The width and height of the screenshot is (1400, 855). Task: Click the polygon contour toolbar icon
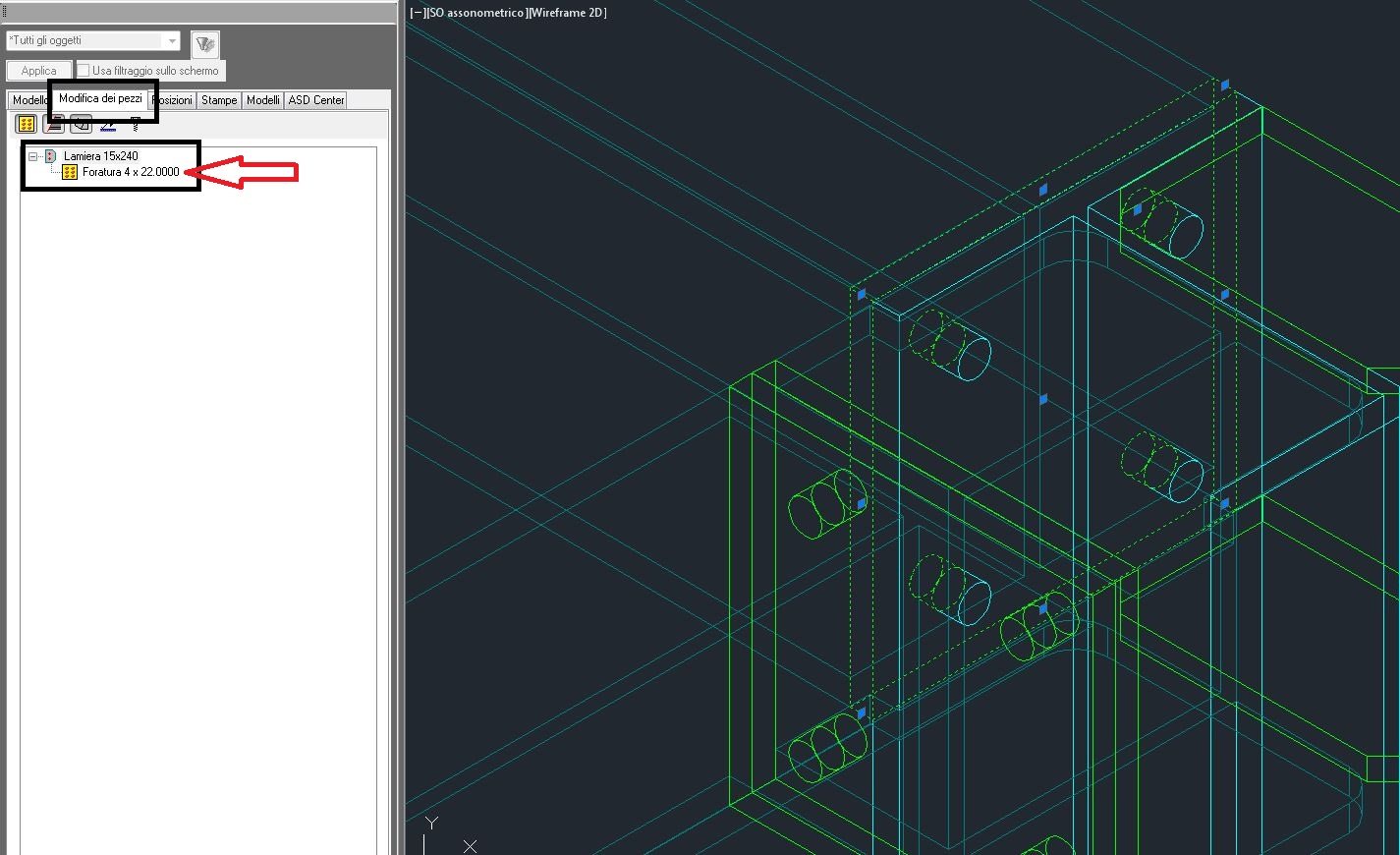[x=82, y=124]
